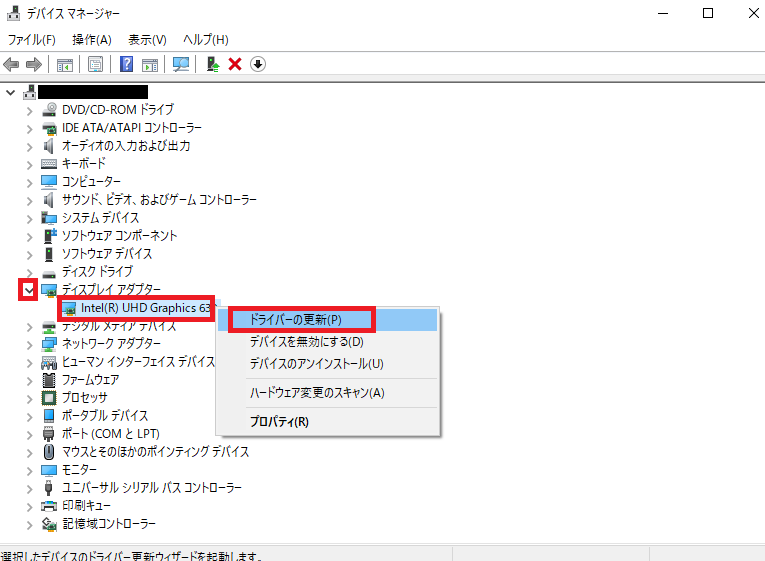The image size is (765, 561).
Task: Click the scan for hardware changes monitor icon
Action: [181, 64]
